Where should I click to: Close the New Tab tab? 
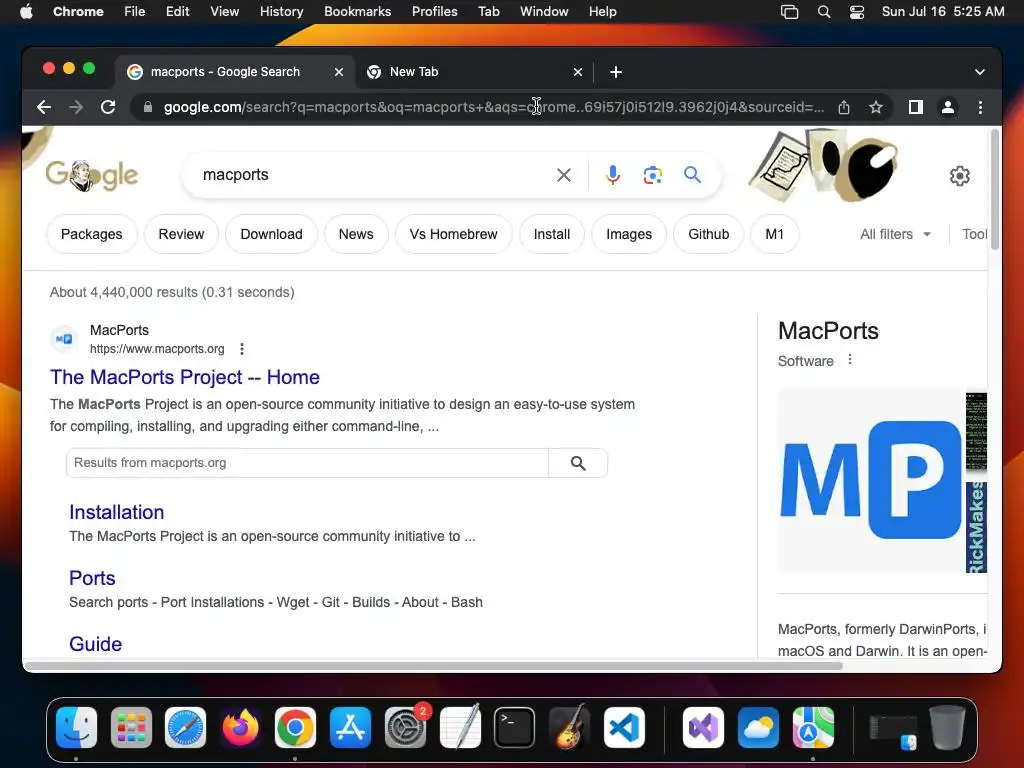click(577, 72)
